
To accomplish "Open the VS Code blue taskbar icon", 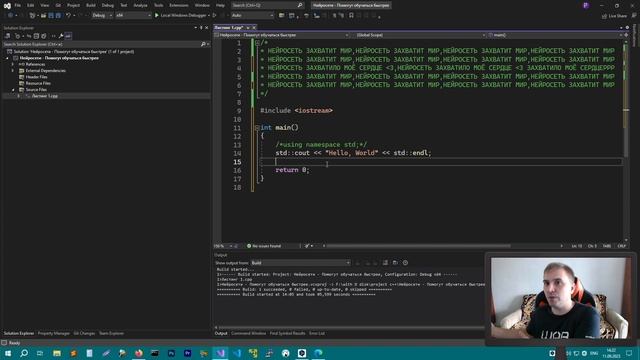I will [237, 353].
